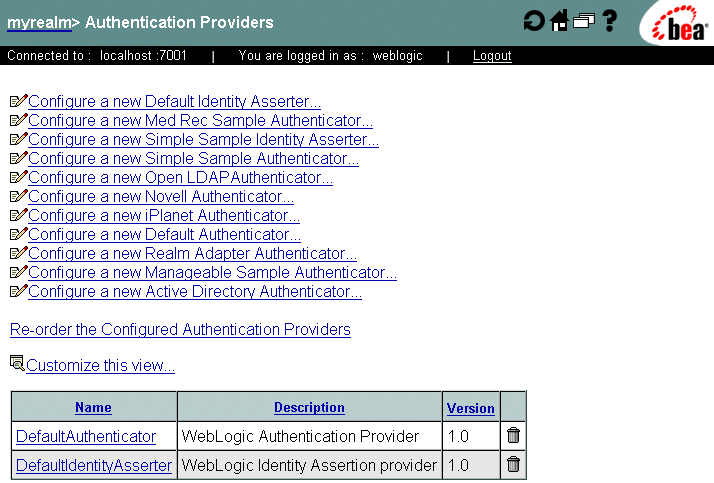Click pencil icon beside Active Directory Authenticator
Viewport: 714px width, 483px height.
coord(19,291)
